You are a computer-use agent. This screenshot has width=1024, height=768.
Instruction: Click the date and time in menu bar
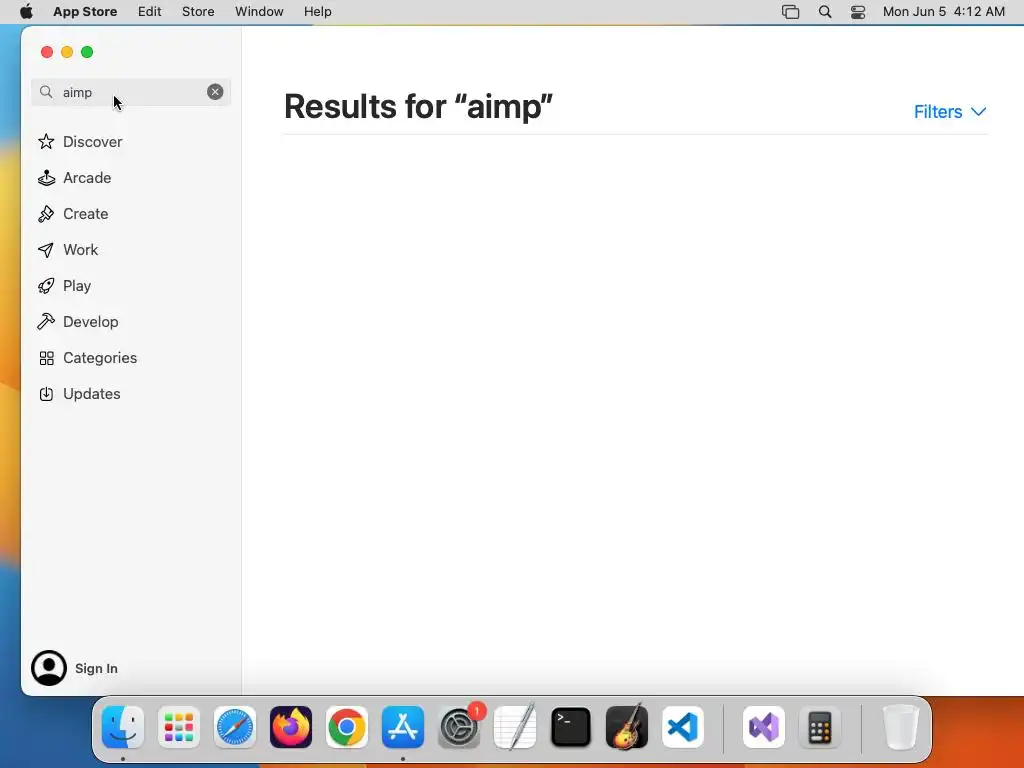click(x=944, y=12)
